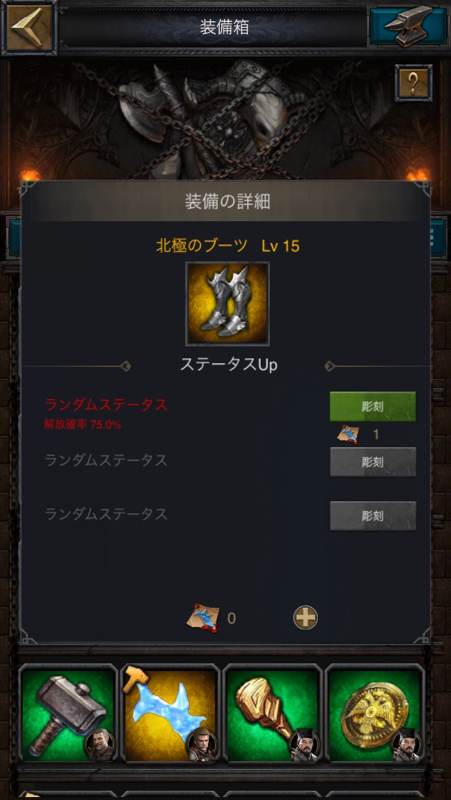Tap the plus icon to add scrolls

click(x=305, y=618)
